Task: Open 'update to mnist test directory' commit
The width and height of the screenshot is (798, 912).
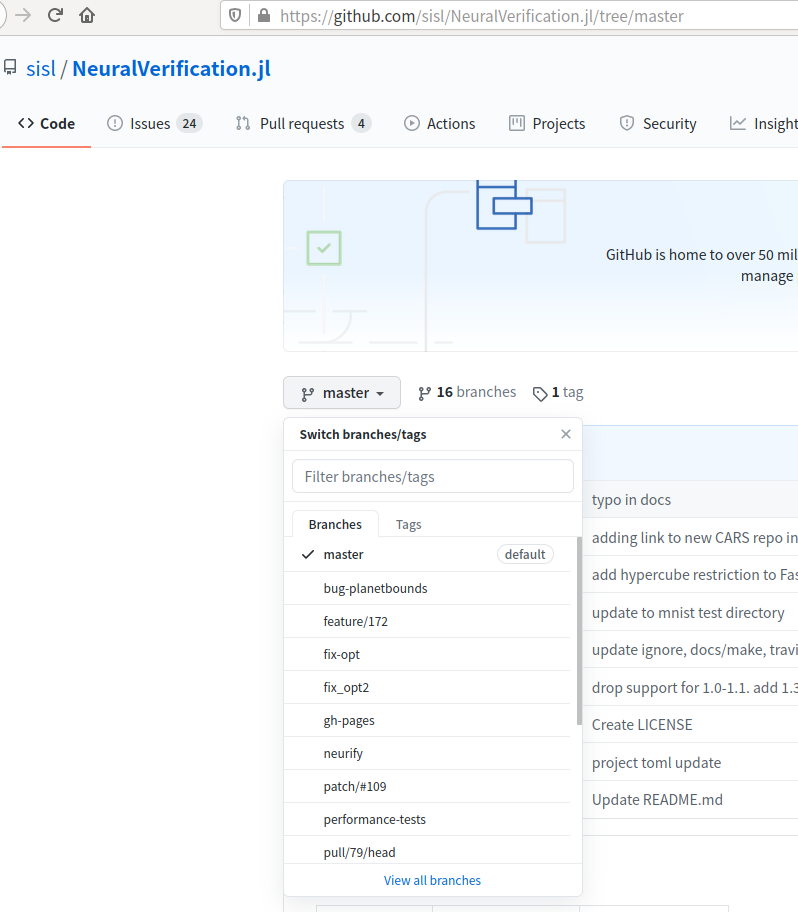Action: tap(688, 612)
